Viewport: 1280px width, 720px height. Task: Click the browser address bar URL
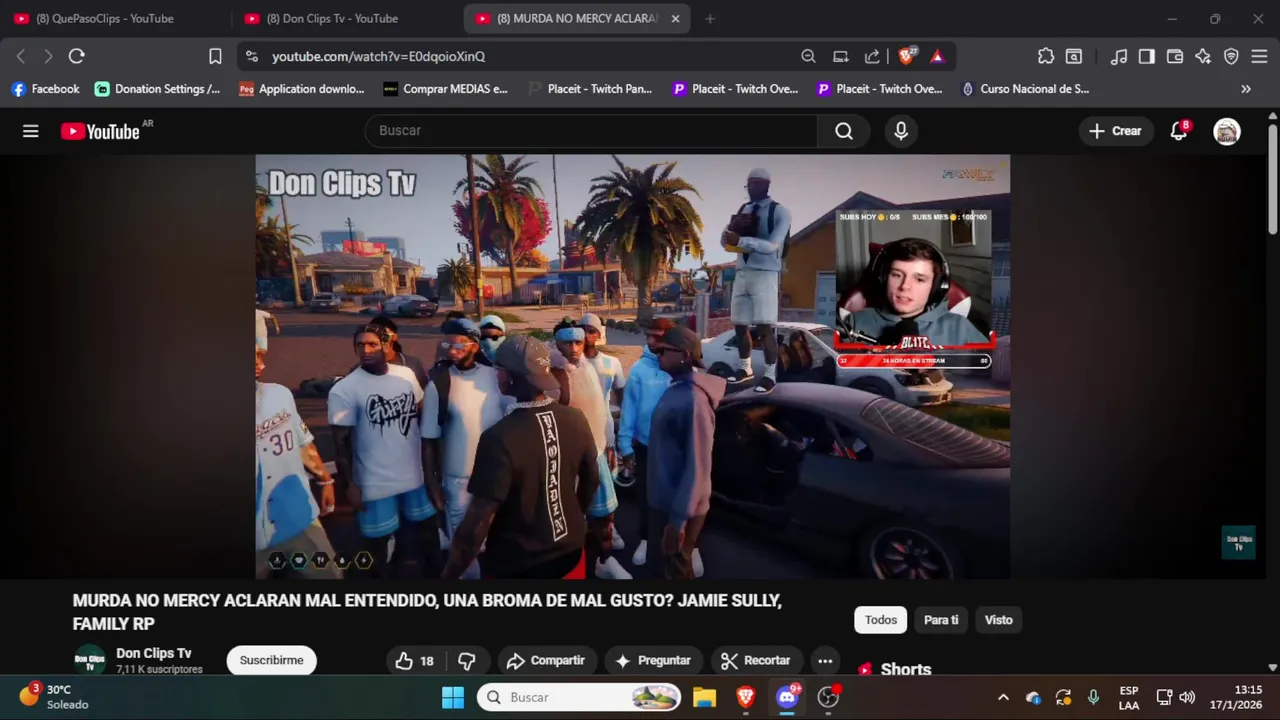click(379, 57)
